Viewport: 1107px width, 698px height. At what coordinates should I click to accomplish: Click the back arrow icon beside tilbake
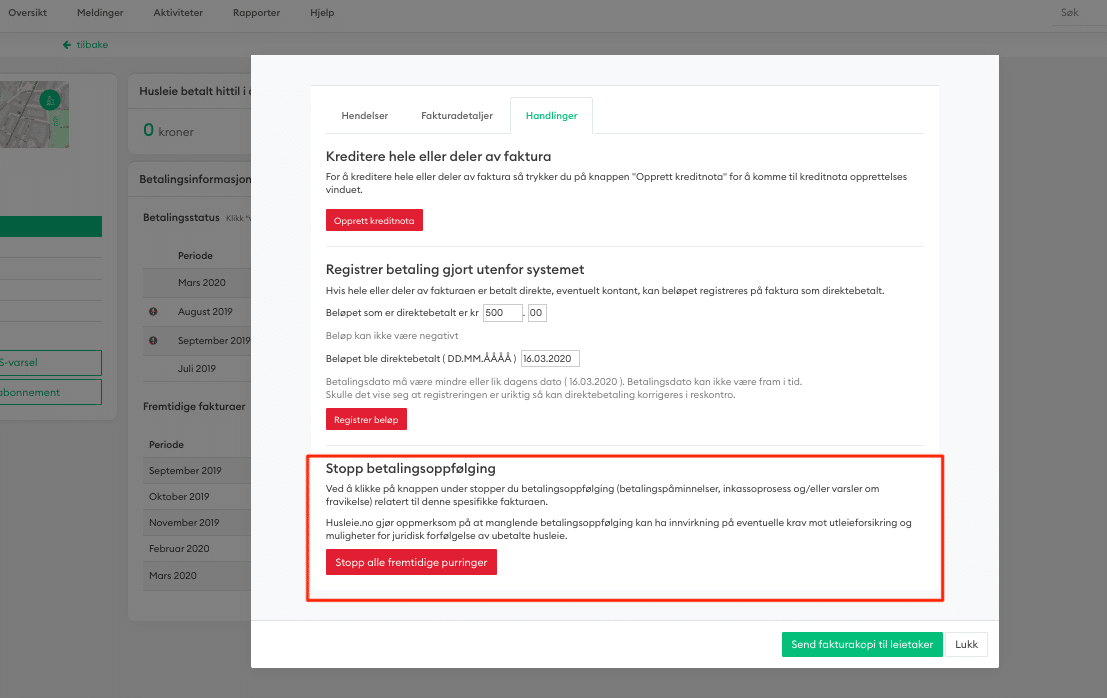coord(67,45)
